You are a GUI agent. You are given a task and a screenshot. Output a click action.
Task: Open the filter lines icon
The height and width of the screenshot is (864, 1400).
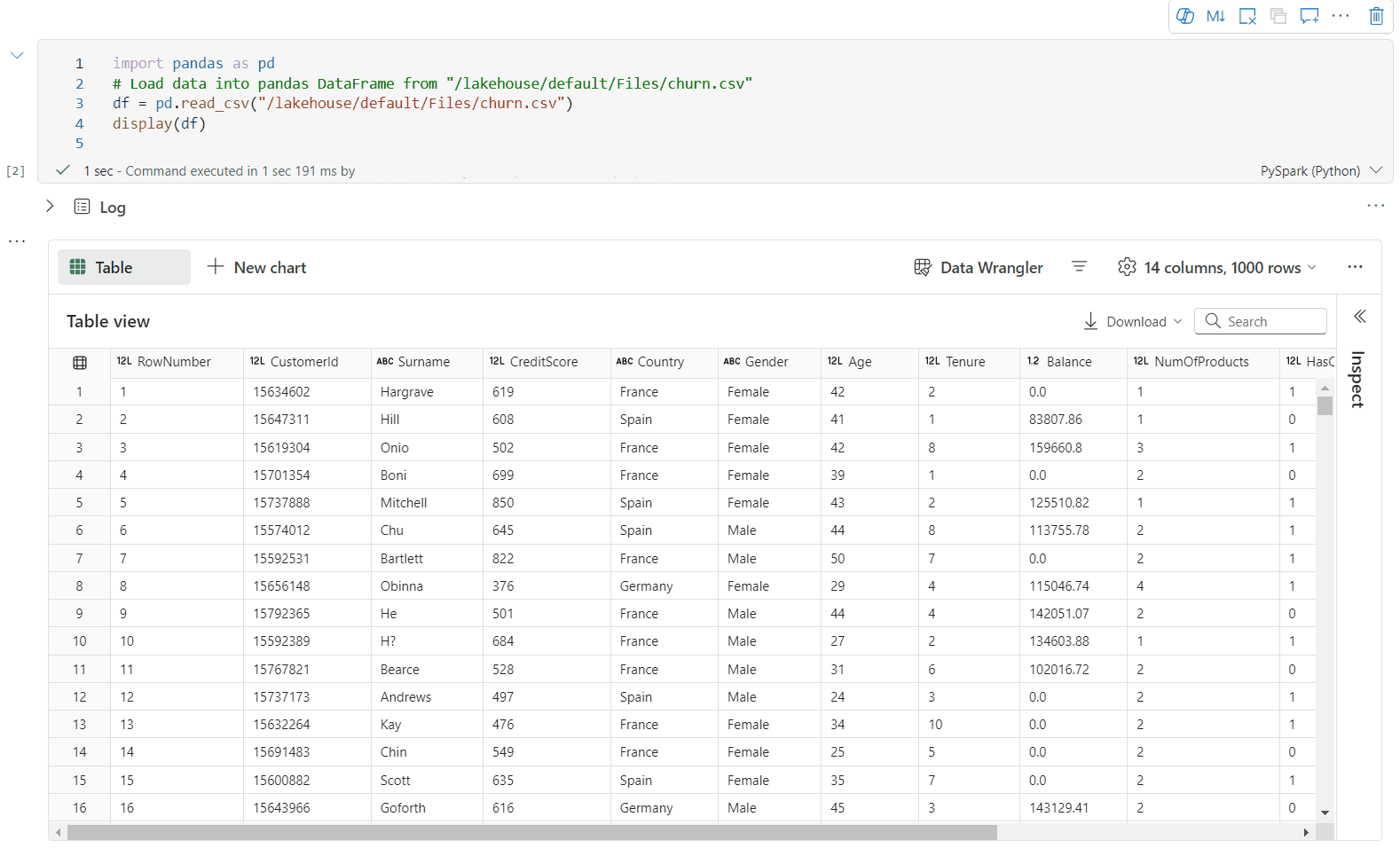click(1079, 267)
